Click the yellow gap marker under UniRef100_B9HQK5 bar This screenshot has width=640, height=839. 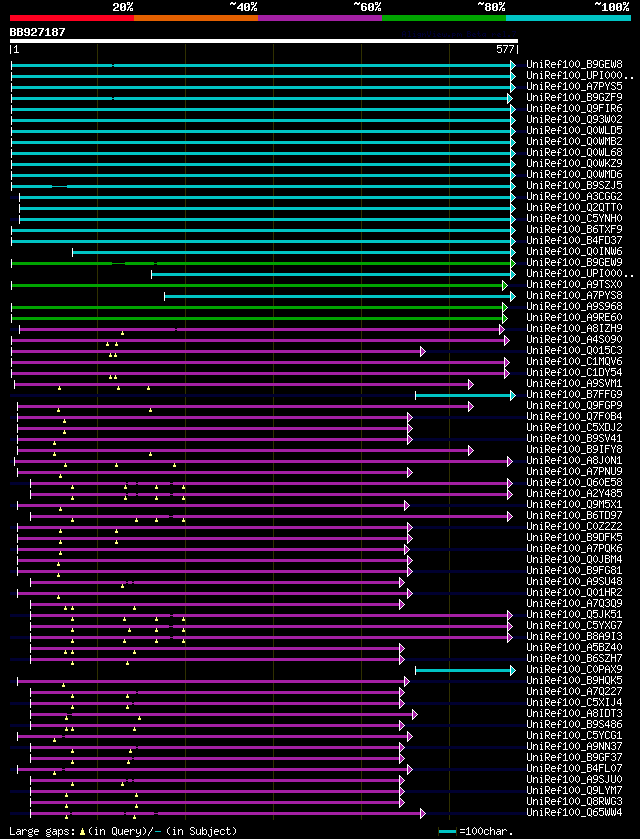[63, 684]
